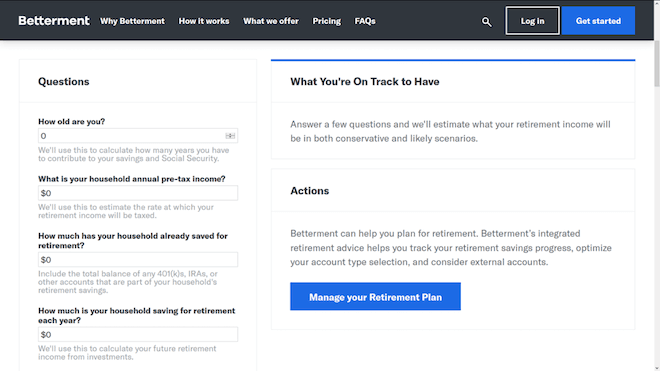
Task: Click 'Betterment can help you plan' paragraph
Action: (x=451, y=248)
